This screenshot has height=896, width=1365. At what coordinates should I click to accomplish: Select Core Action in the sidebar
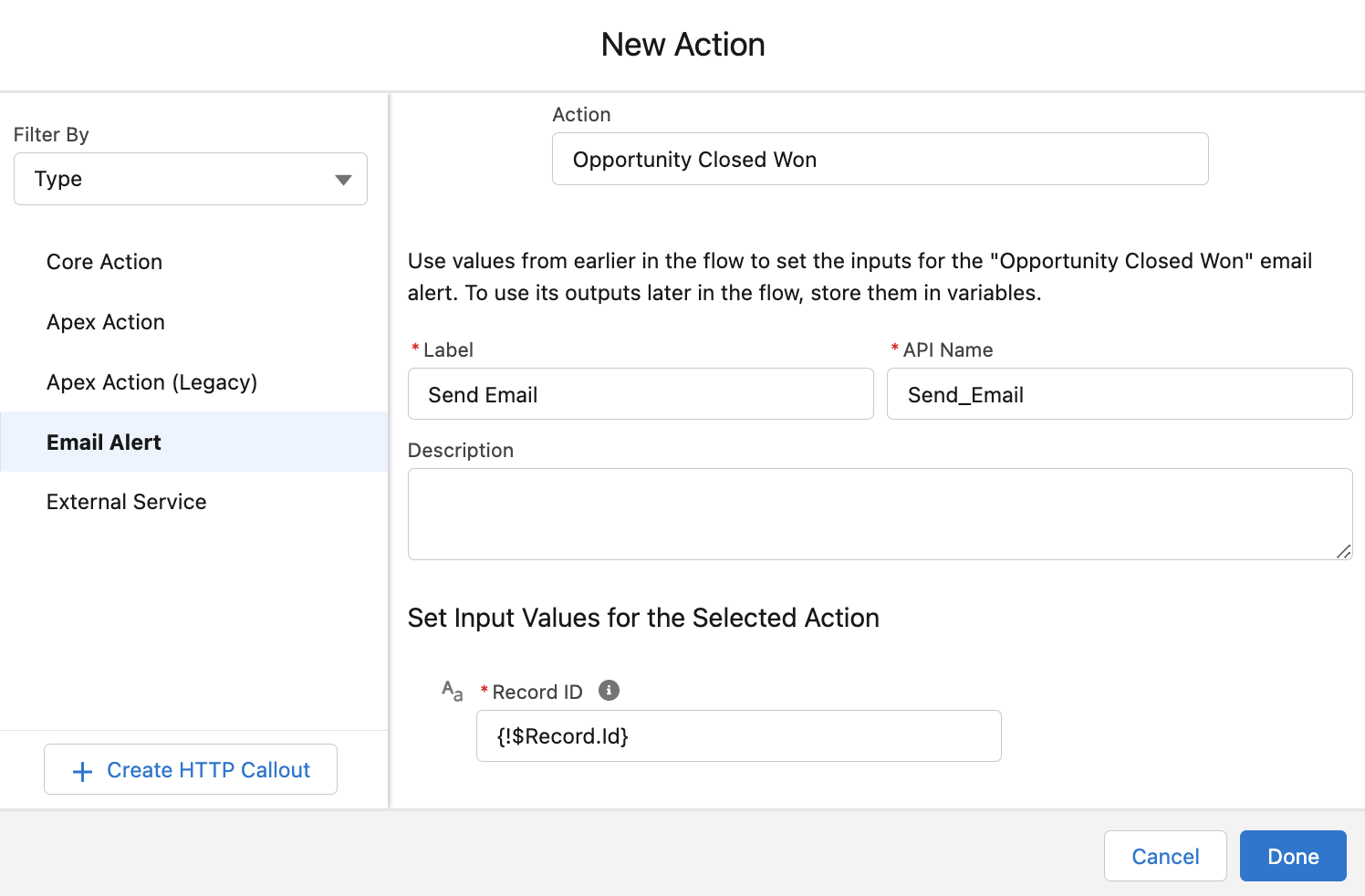[x=104, y=262]
